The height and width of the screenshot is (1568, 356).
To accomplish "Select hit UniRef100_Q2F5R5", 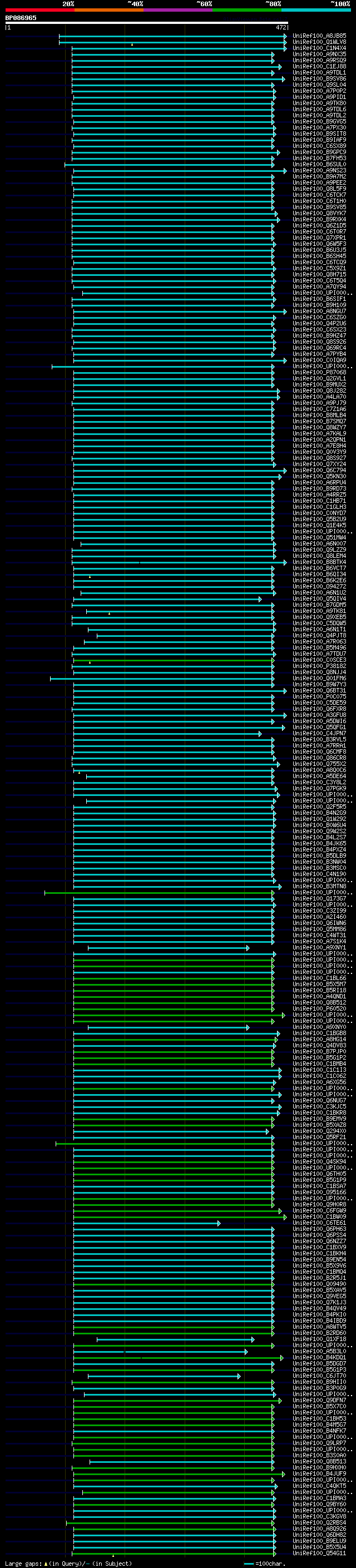I will pyautogui.click(x=319, y=807).
